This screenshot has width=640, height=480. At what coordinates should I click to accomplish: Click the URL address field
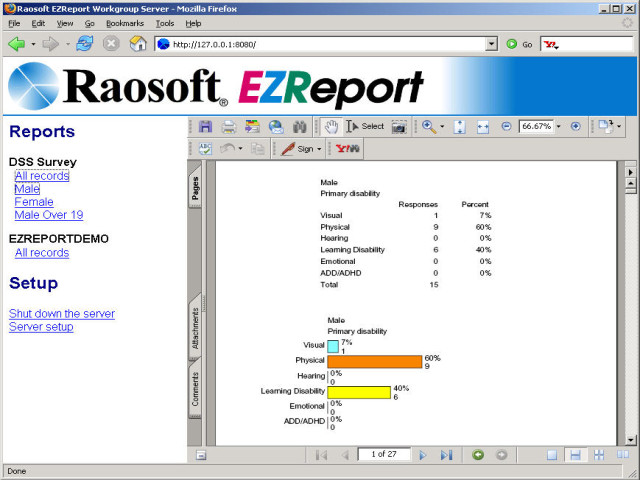point(320,44)
